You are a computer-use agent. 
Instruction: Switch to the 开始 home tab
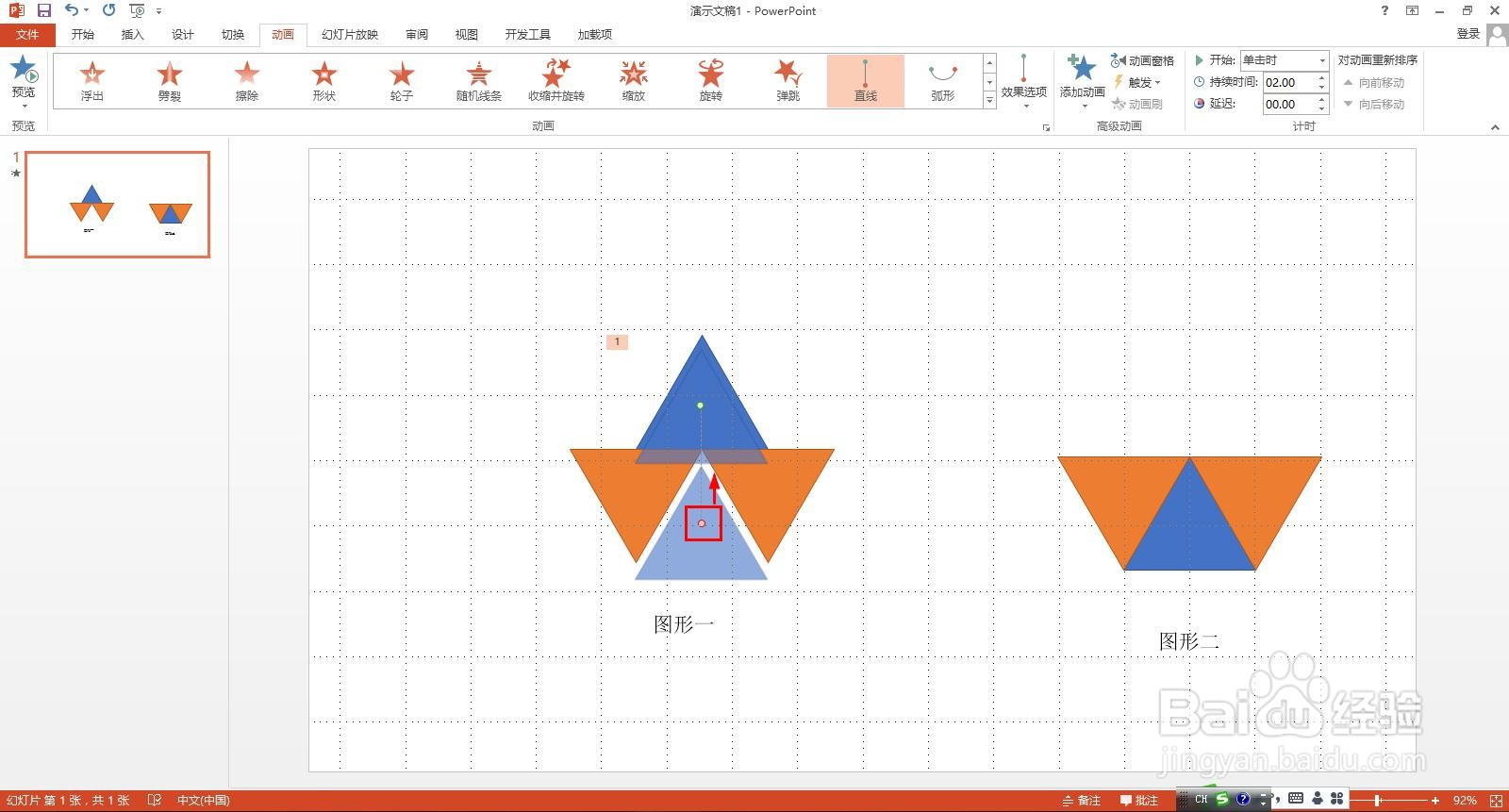point(83,34)
